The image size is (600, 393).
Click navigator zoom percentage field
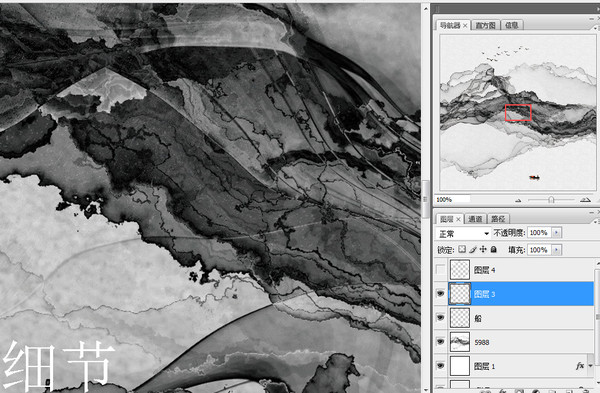click(x=453, y=199)
